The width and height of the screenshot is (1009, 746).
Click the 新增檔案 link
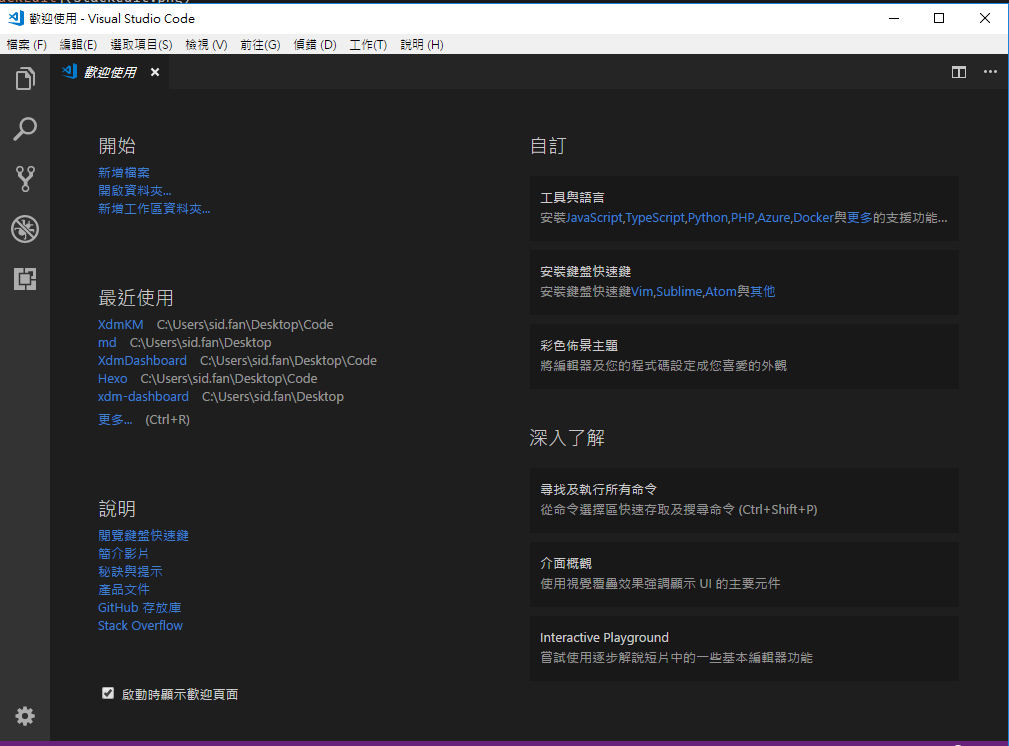(124, 173)
